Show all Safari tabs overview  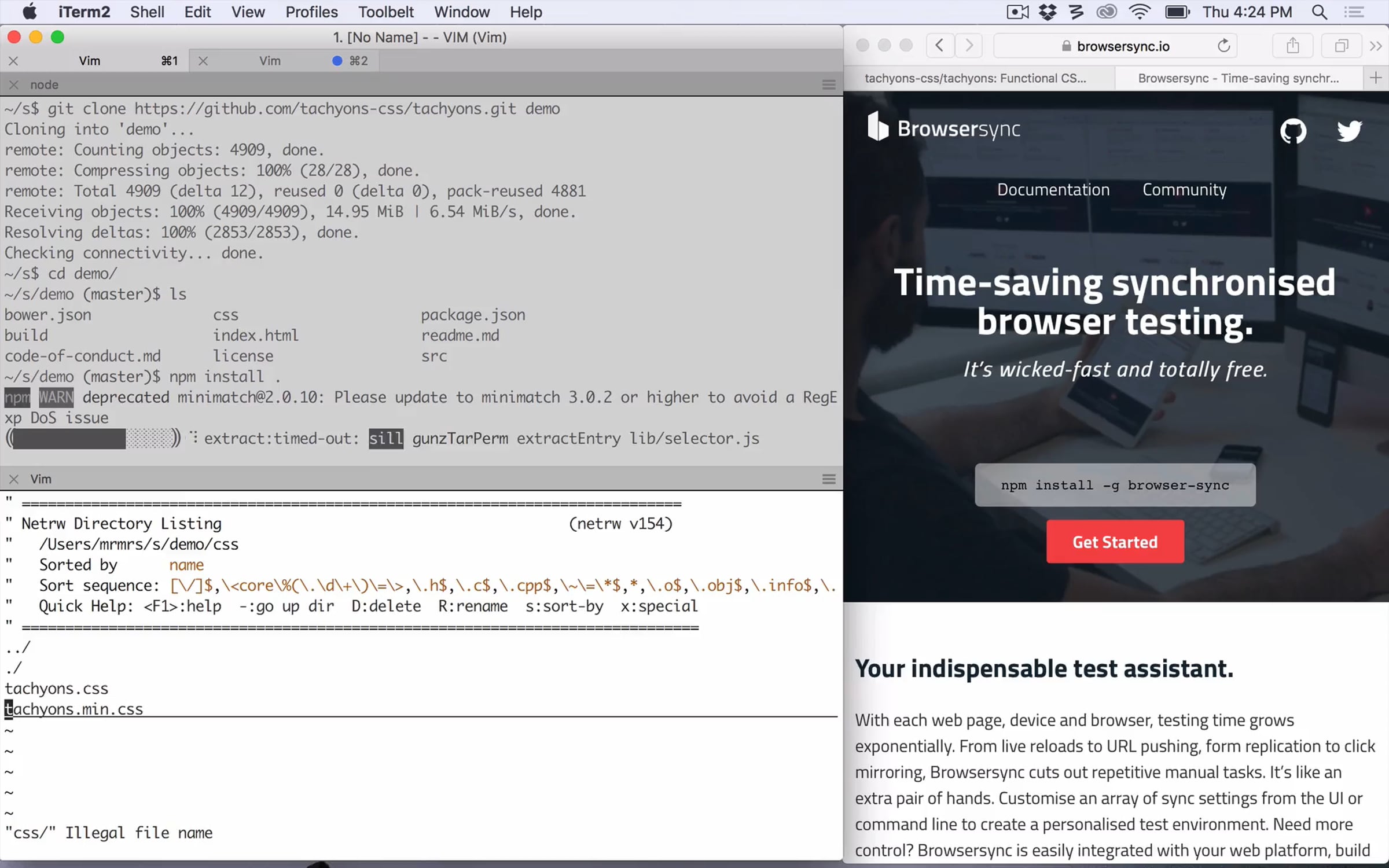1341,45
